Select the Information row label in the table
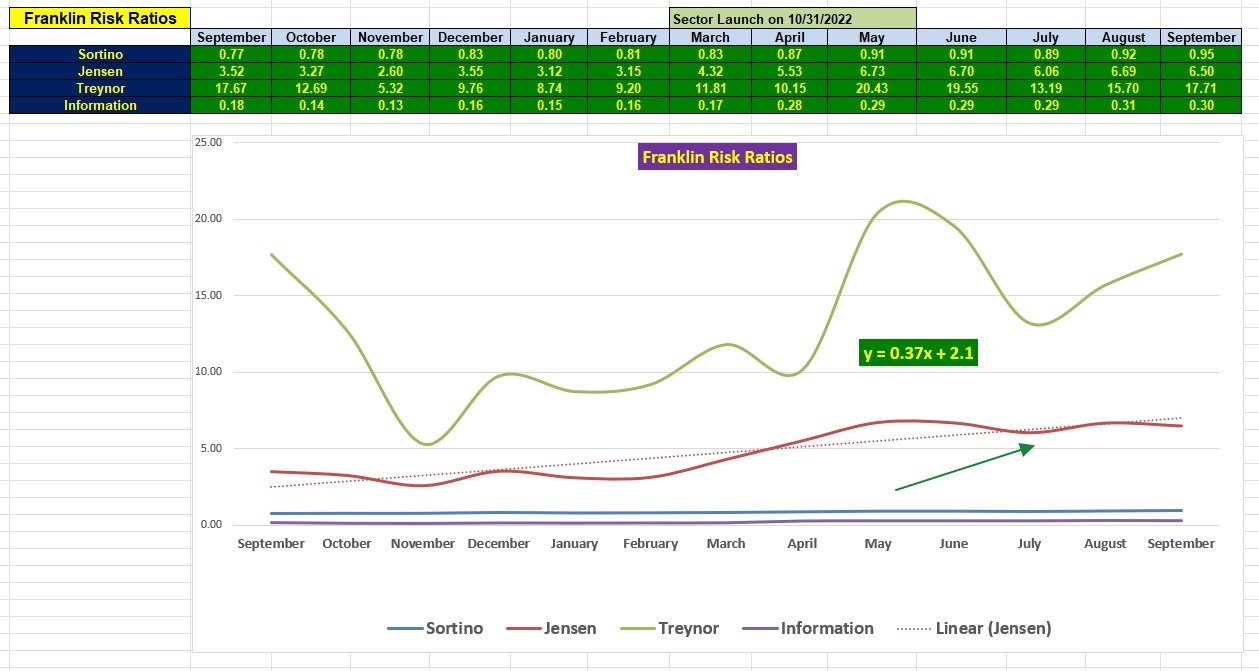 click(100, 105)
